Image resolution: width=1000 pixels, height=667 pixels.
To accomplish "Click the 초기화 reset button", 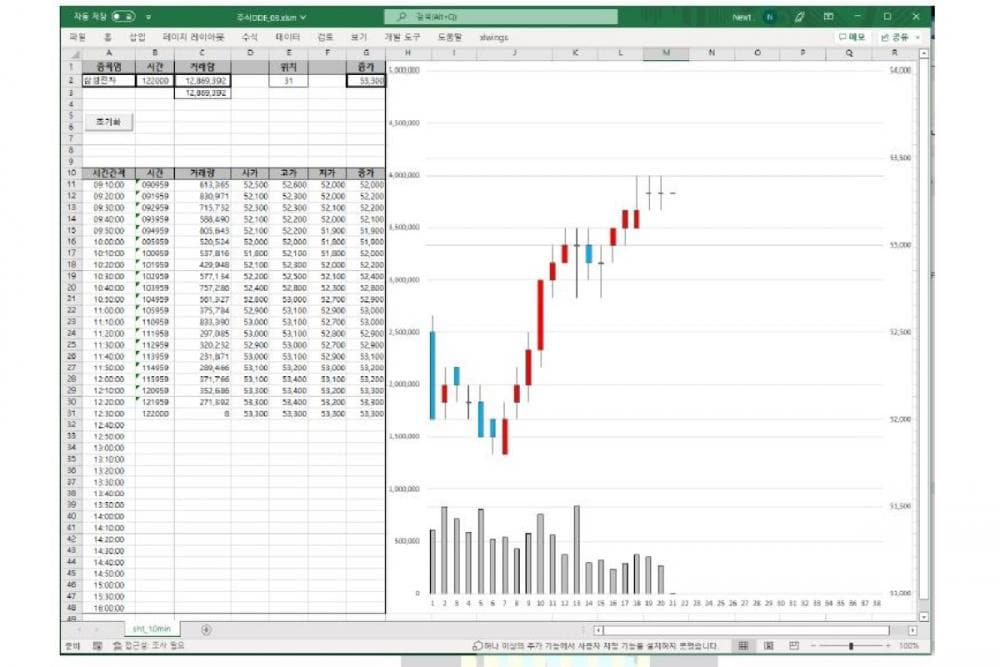I will [109, 121].
